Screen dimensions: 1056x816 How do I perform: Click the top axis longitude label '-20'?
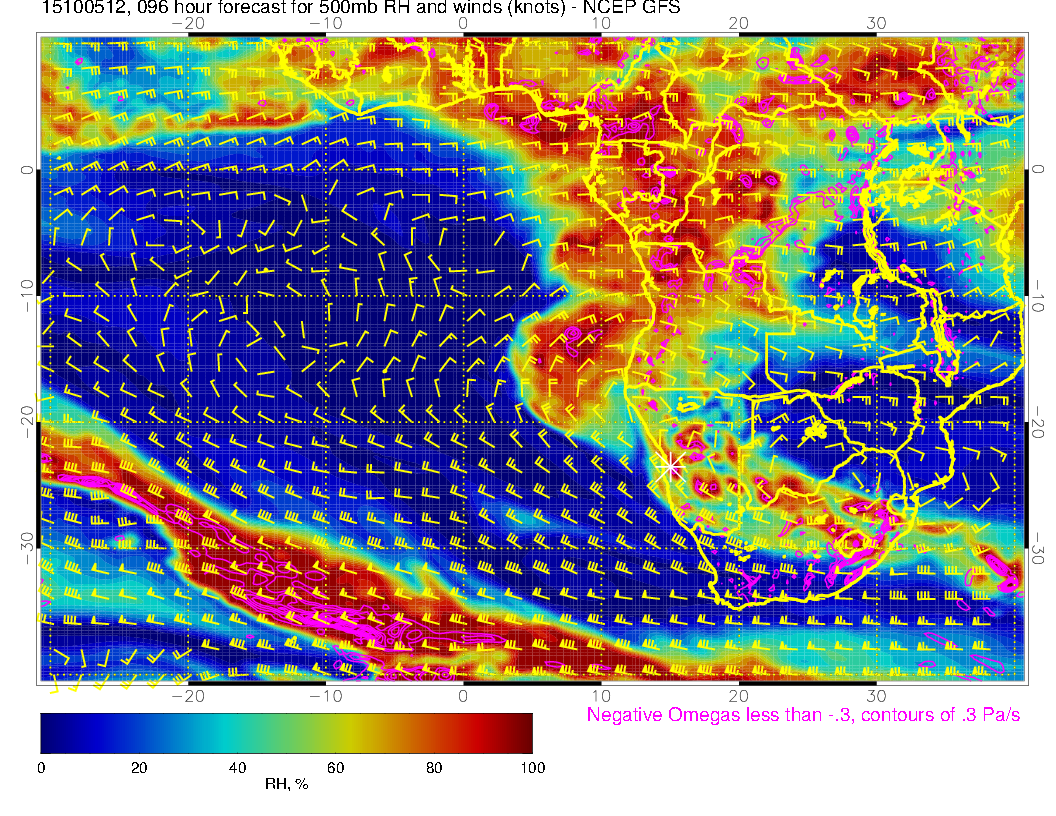tap(188, 24)
